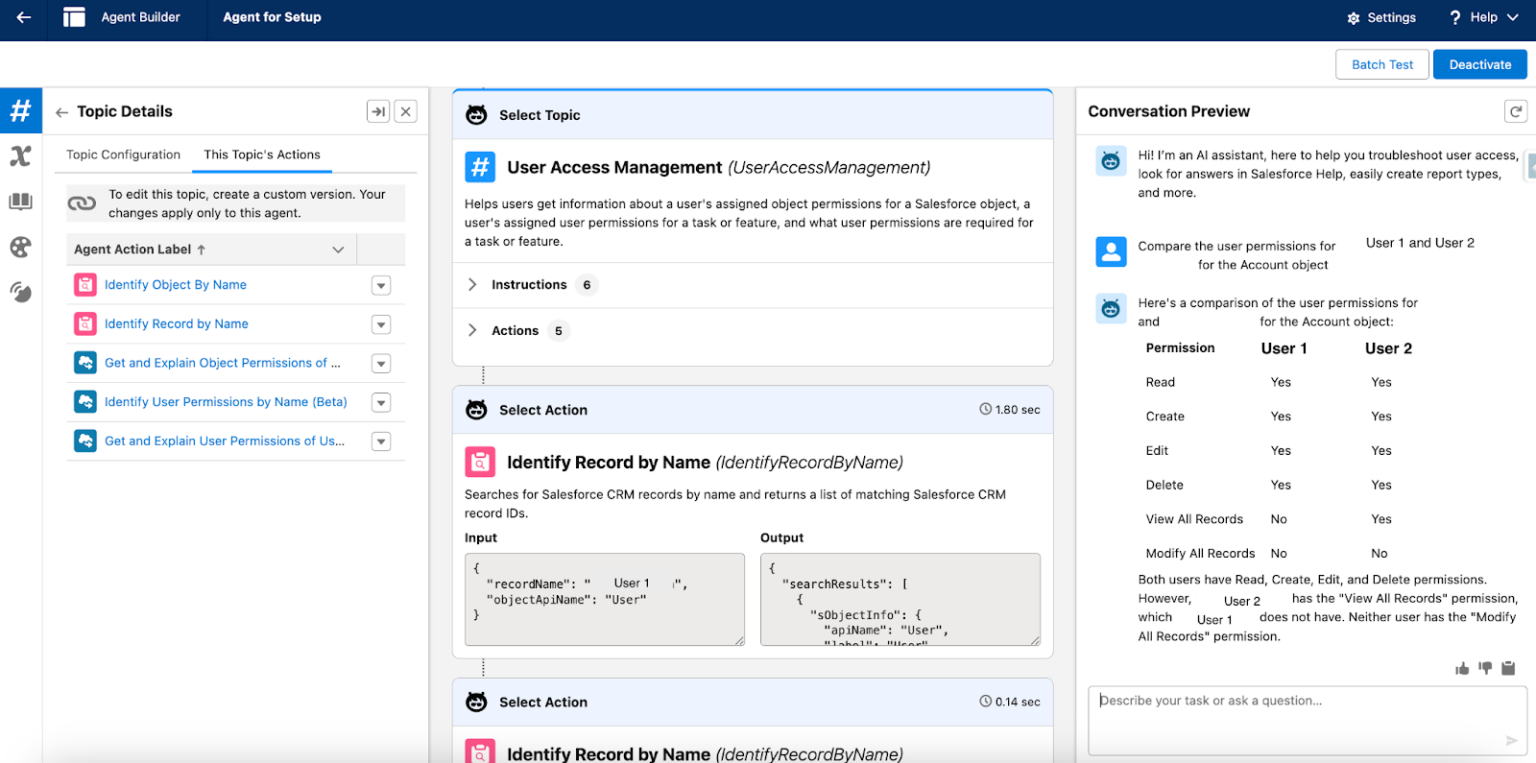This screenshot has width=1536, height=763.
Task: Click the Conversation Preview heading
Action: click(x=1169, y=112)
